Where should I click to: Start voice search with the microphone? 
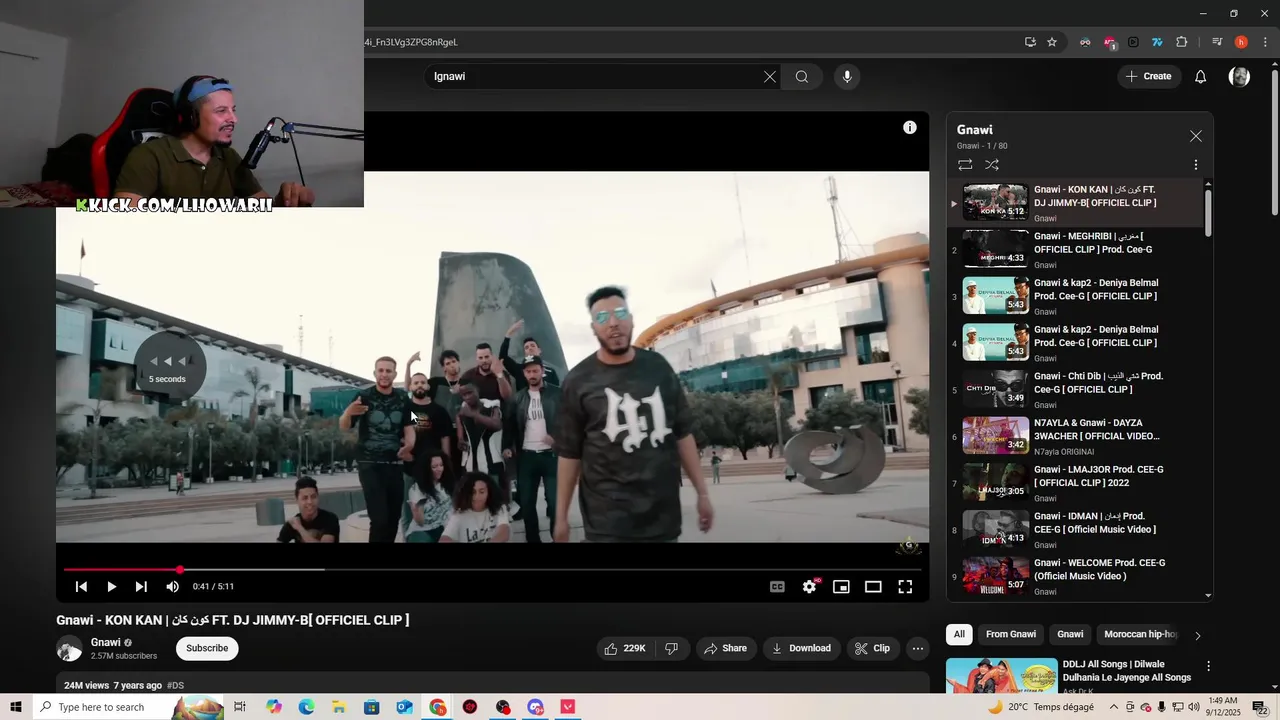click(847, 77)
